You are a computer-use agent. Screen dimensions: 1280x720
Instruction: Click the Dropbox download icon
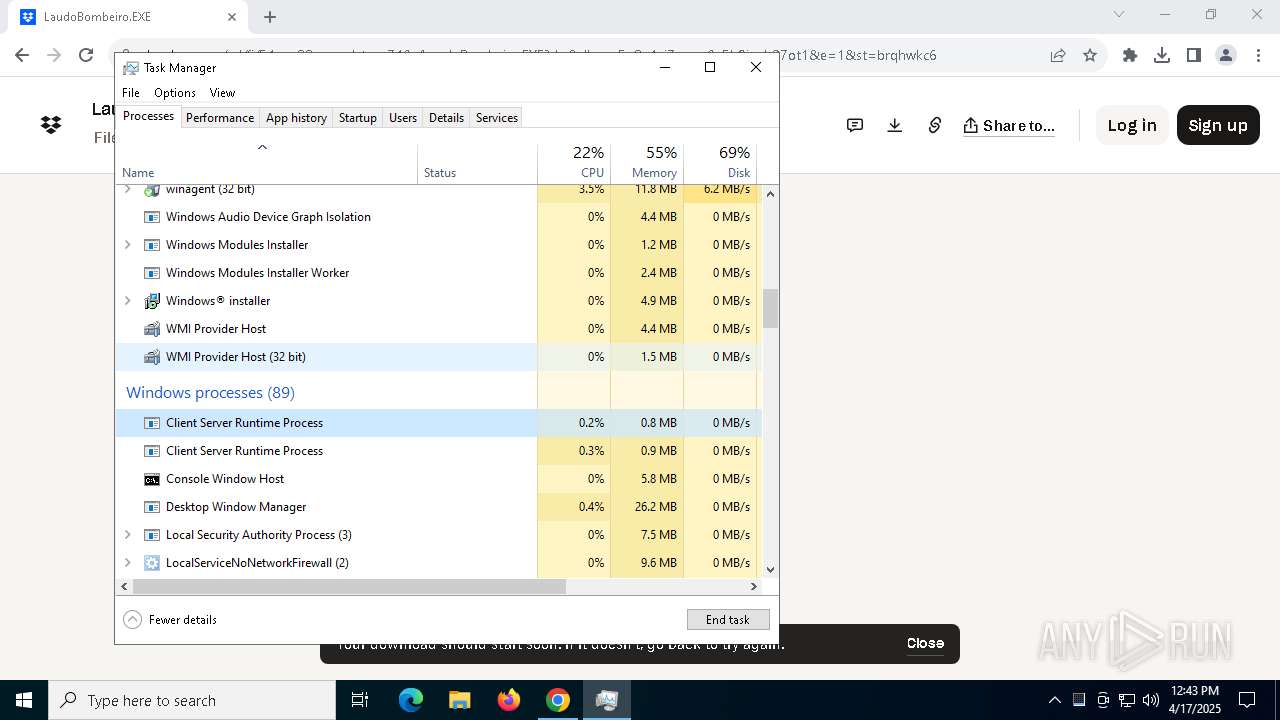coord(895,125)
